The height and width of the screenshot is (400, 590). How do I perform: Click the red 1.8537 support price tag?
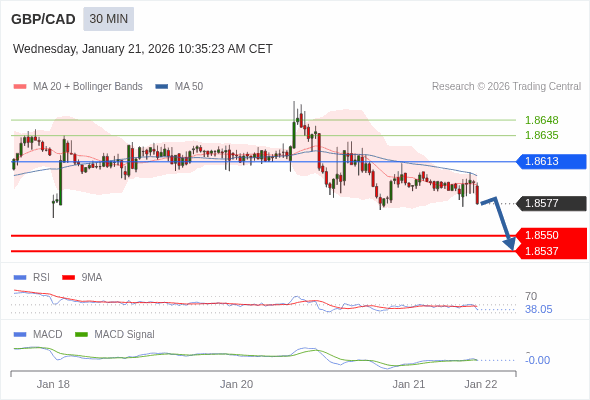click(551, 251)
